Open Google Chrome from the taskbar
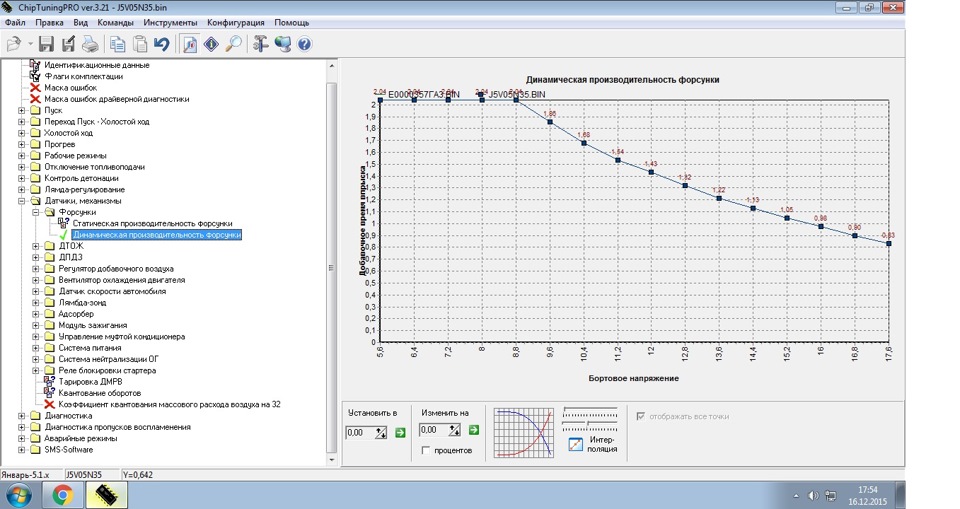The image size is (960, 509). click(62, 493)
